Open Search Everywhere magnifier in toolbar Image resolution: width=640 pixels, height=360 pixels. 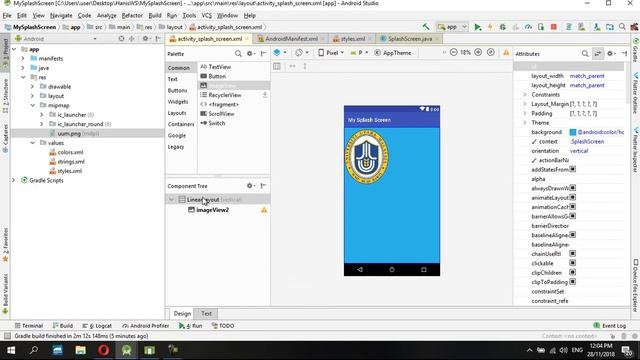(x=622, y=27)
